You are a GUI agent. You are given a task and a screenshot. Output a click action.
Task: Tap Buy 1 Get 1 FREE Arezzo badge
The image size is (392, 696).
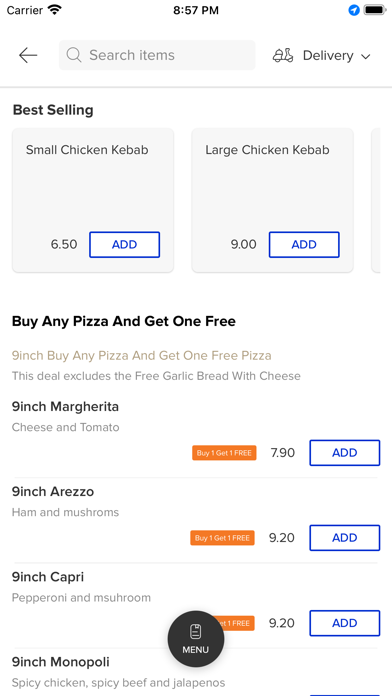[x=222, y=538]
